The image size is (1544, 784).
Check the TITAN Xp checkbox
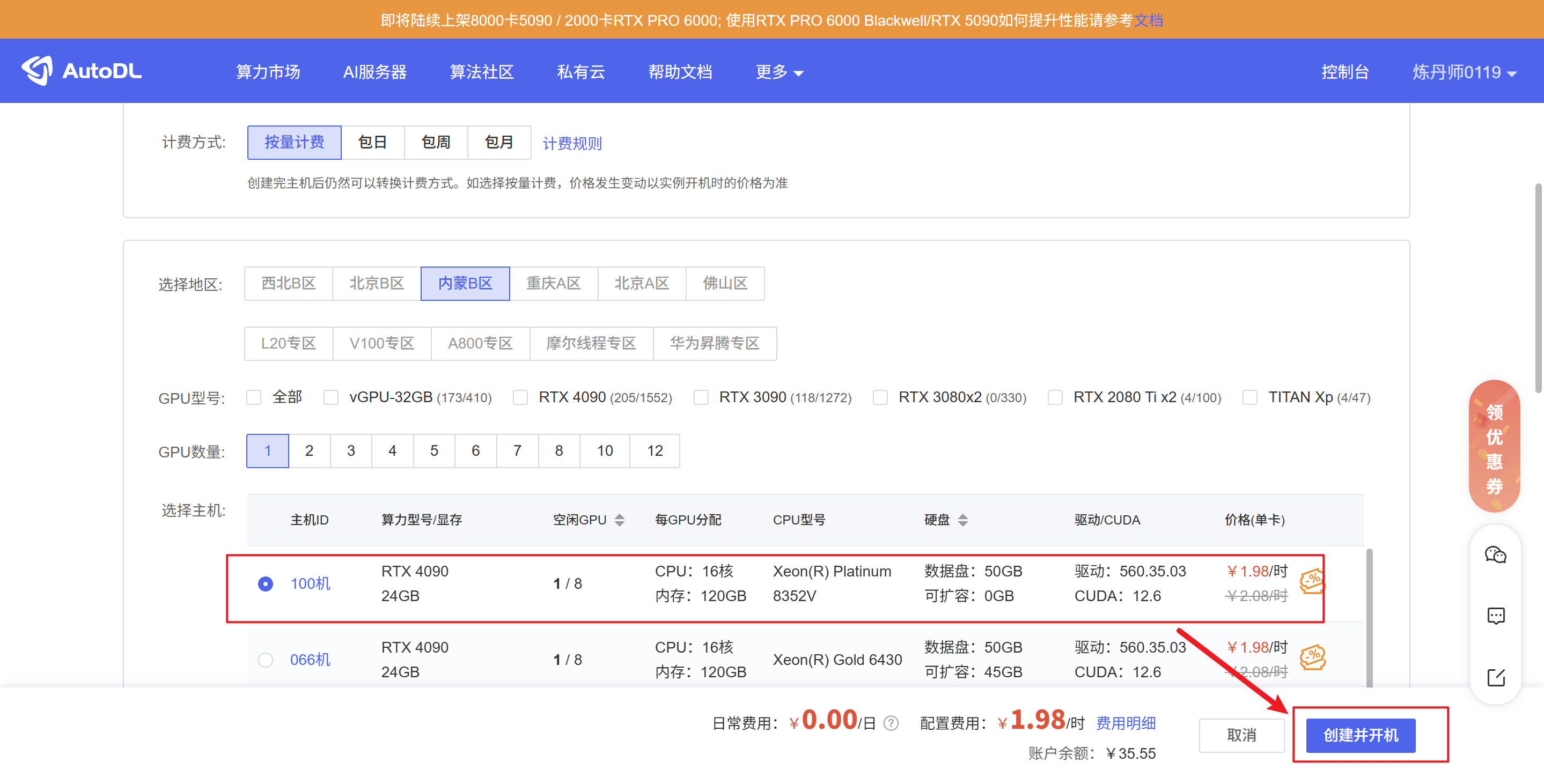[x=1249, y=398]
